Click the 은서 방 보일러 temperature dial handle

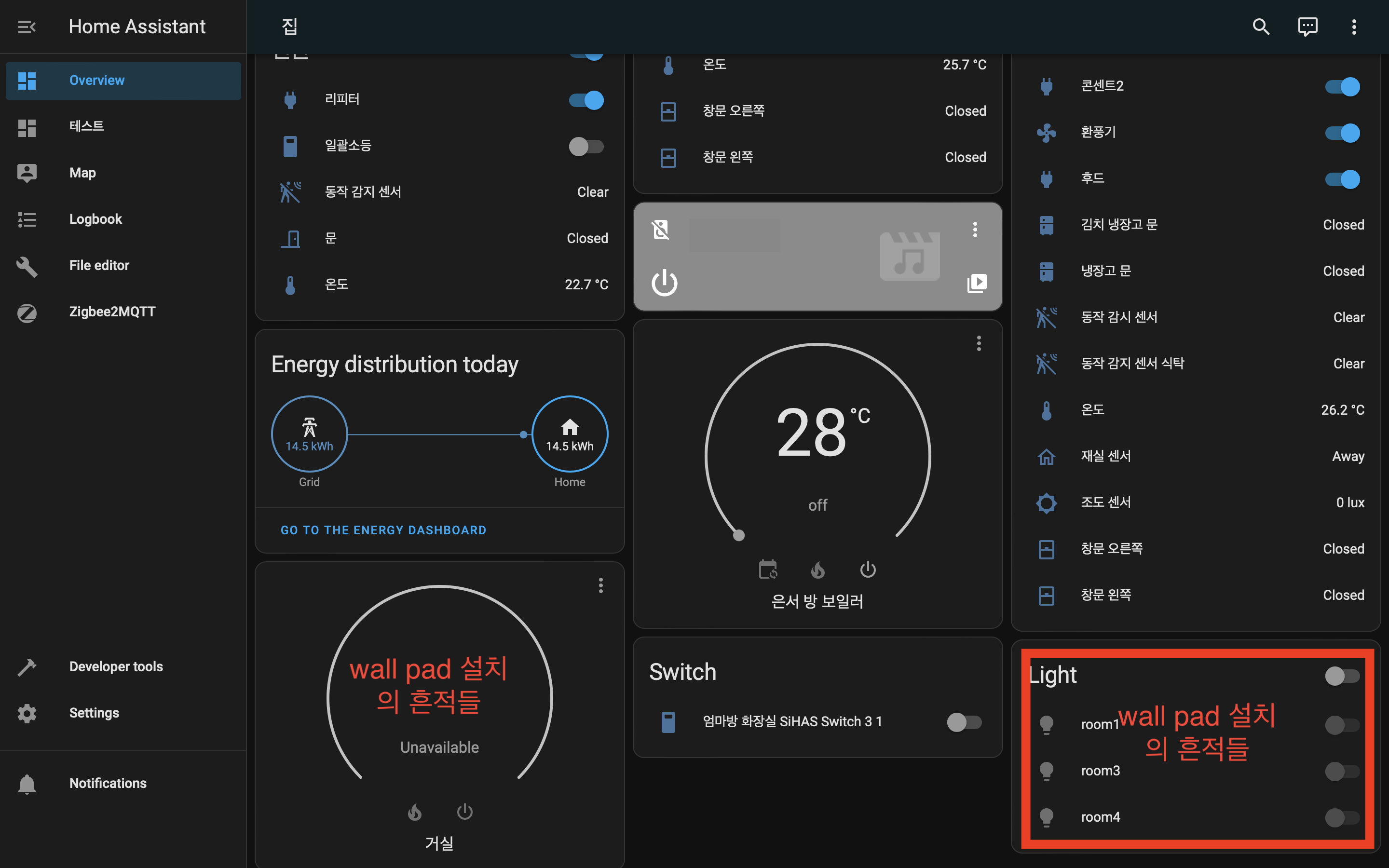point(739,536)
